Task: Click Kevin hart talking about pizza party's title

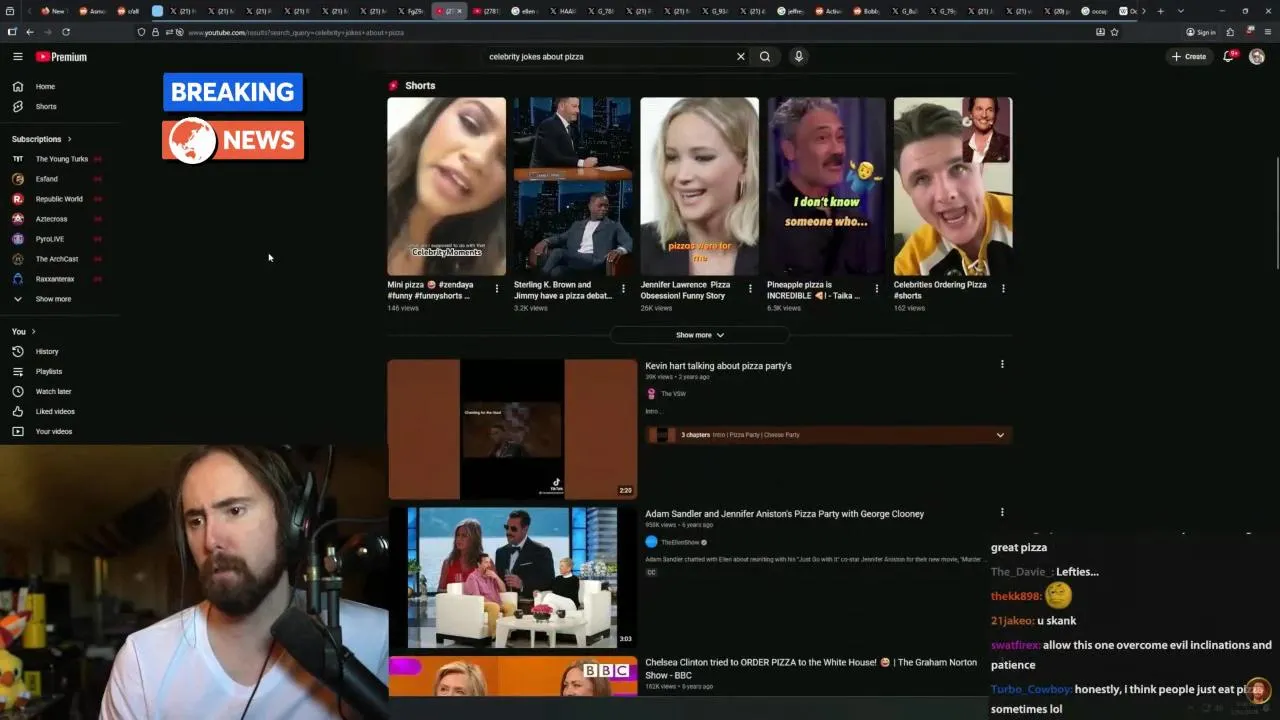Action: [x=718, y=366]
